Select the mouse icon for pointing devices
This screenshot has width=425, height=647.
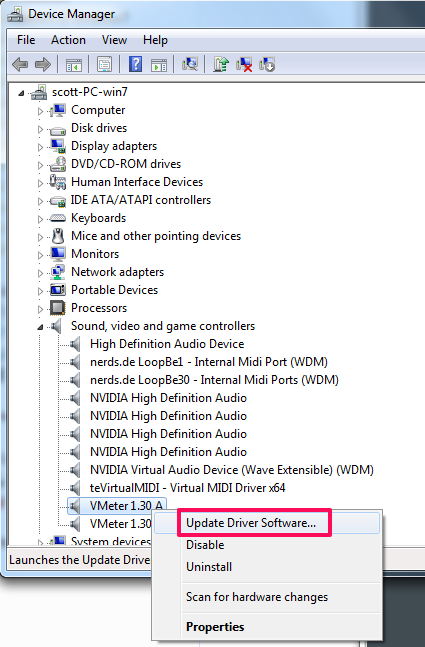pos(58,236)
